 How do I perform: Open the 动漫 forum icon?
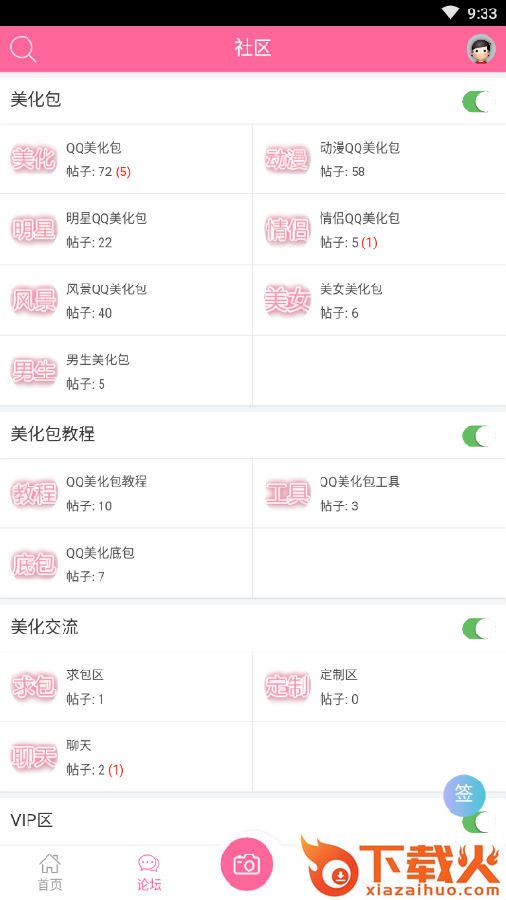pos(287,159)
